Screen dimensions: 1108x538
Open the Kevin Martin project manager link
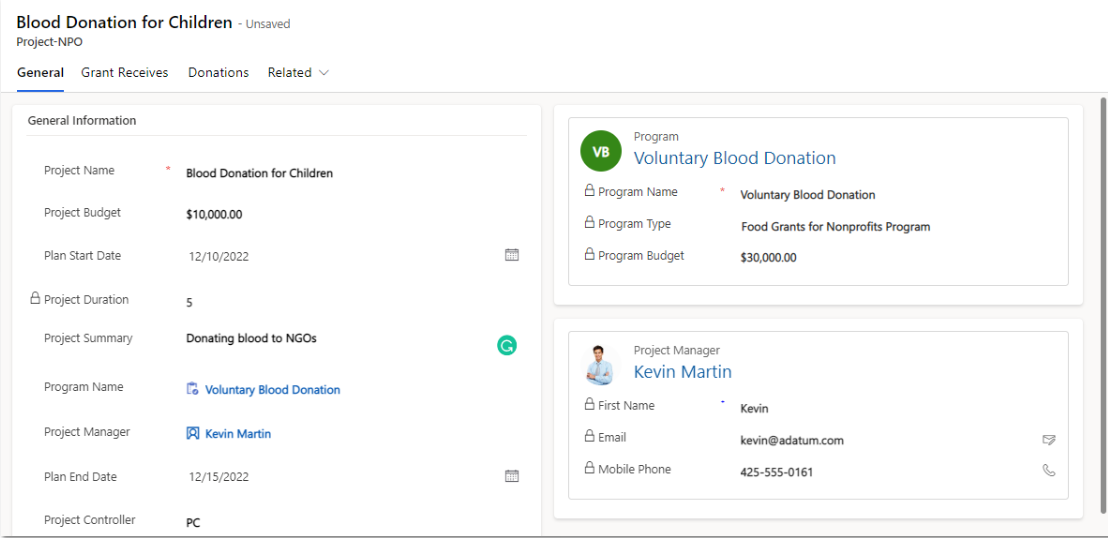(x=238, y=434)
